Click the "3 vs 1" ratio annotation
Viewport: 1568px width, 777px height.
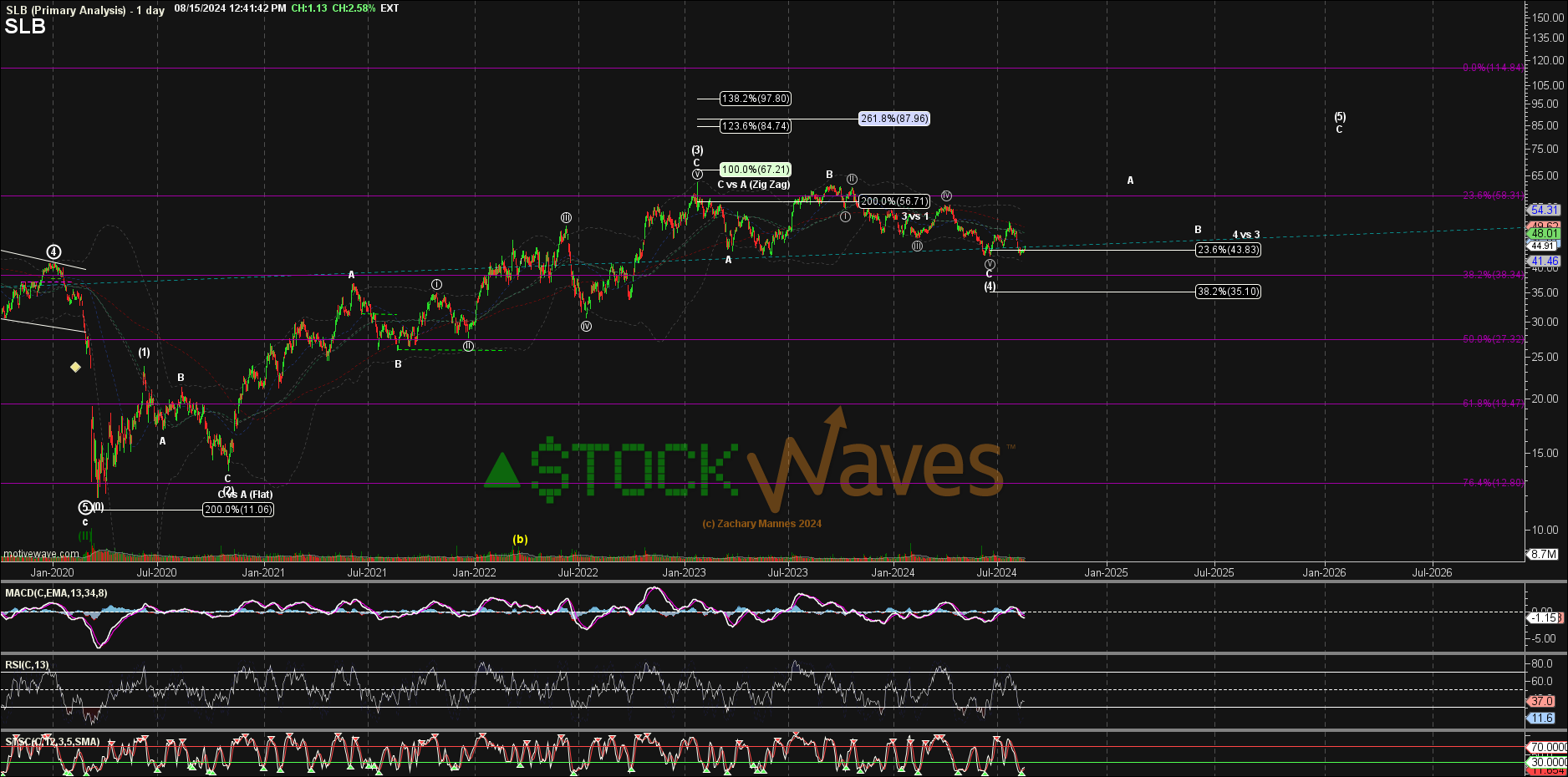(x=915, y=216)
